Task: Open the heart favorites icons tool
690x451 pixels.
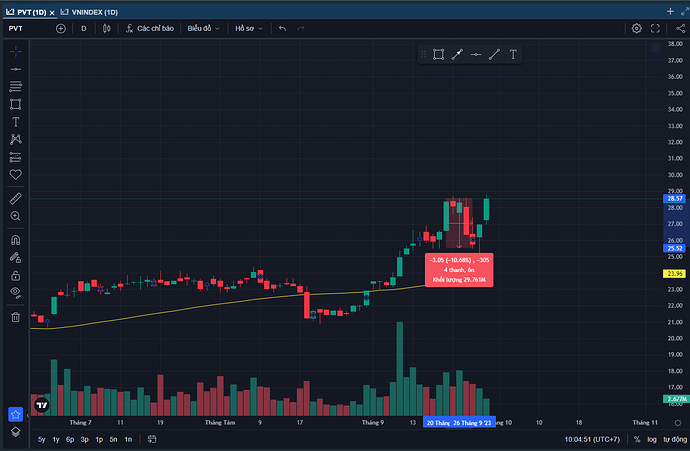Action: [x=15, y=175]
